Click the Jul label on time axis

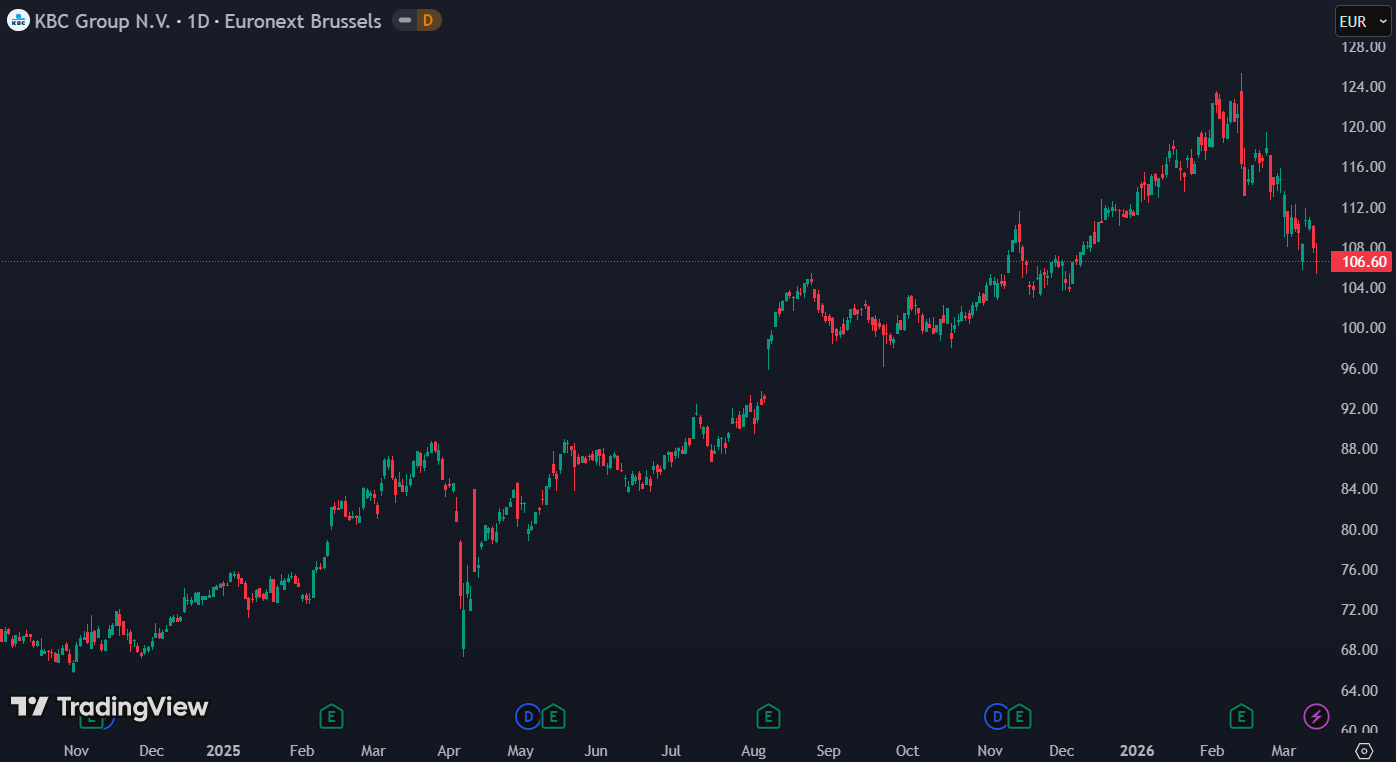(x=671, y=751)
